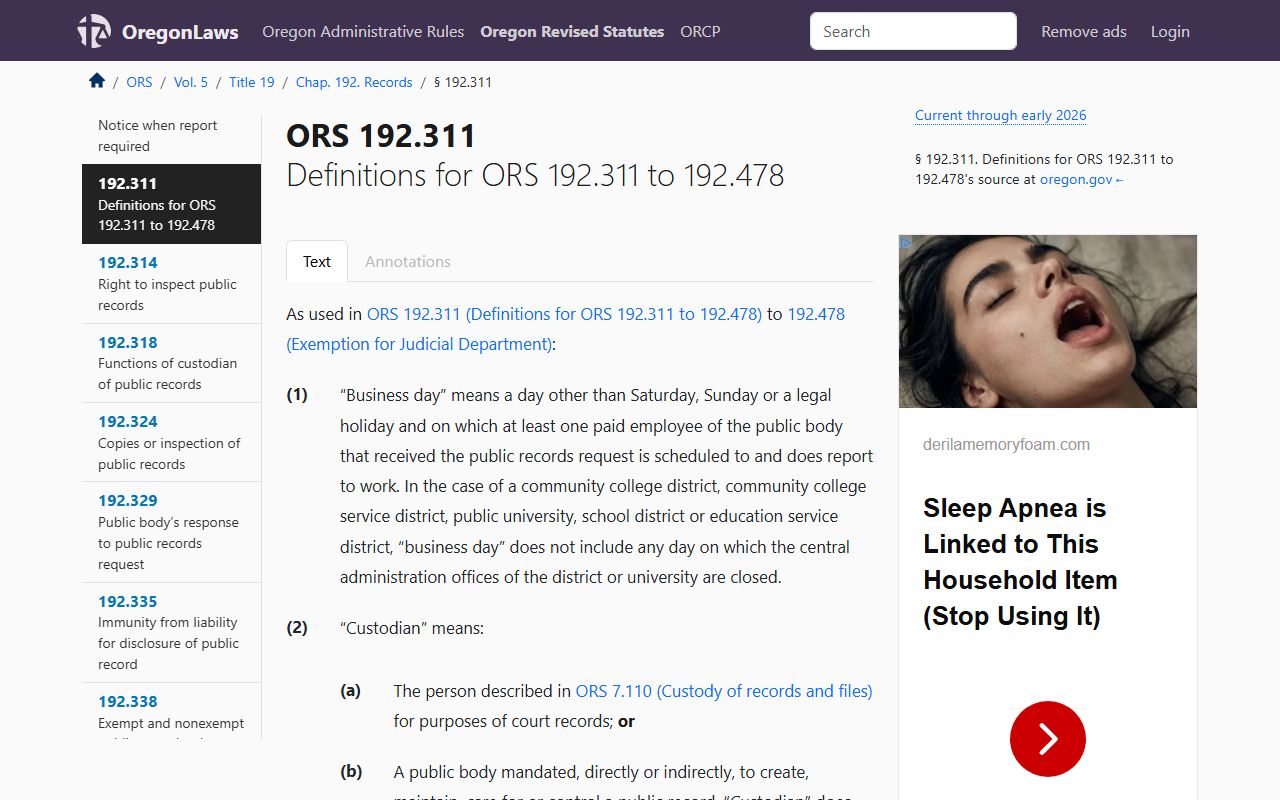Click subsection marker (2)

(x=297, y=628)
